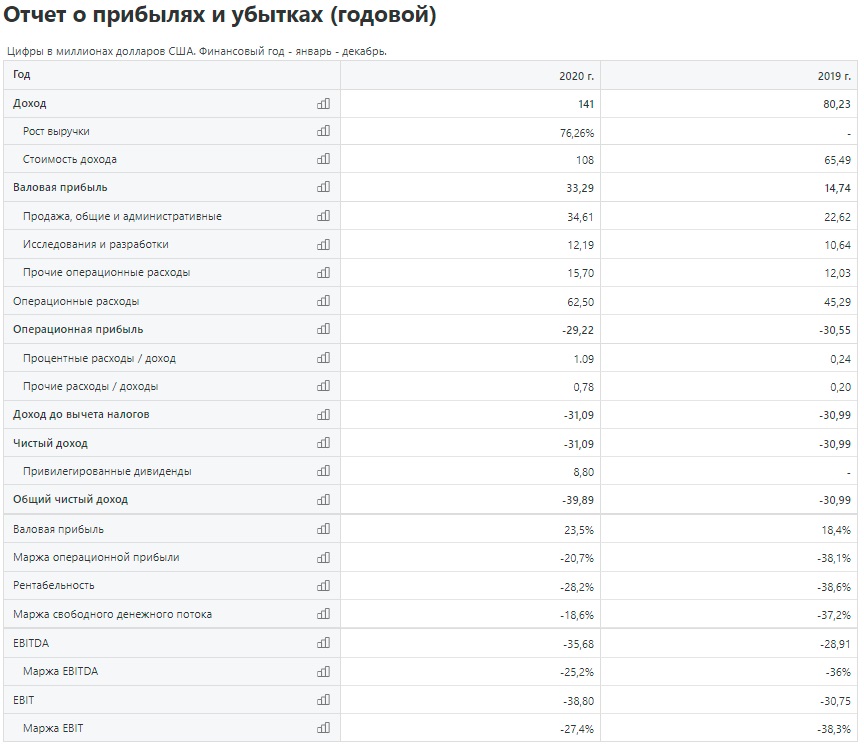Click the 2020 Доход value 141
This screenshot has height=748, width=864.
586,104
